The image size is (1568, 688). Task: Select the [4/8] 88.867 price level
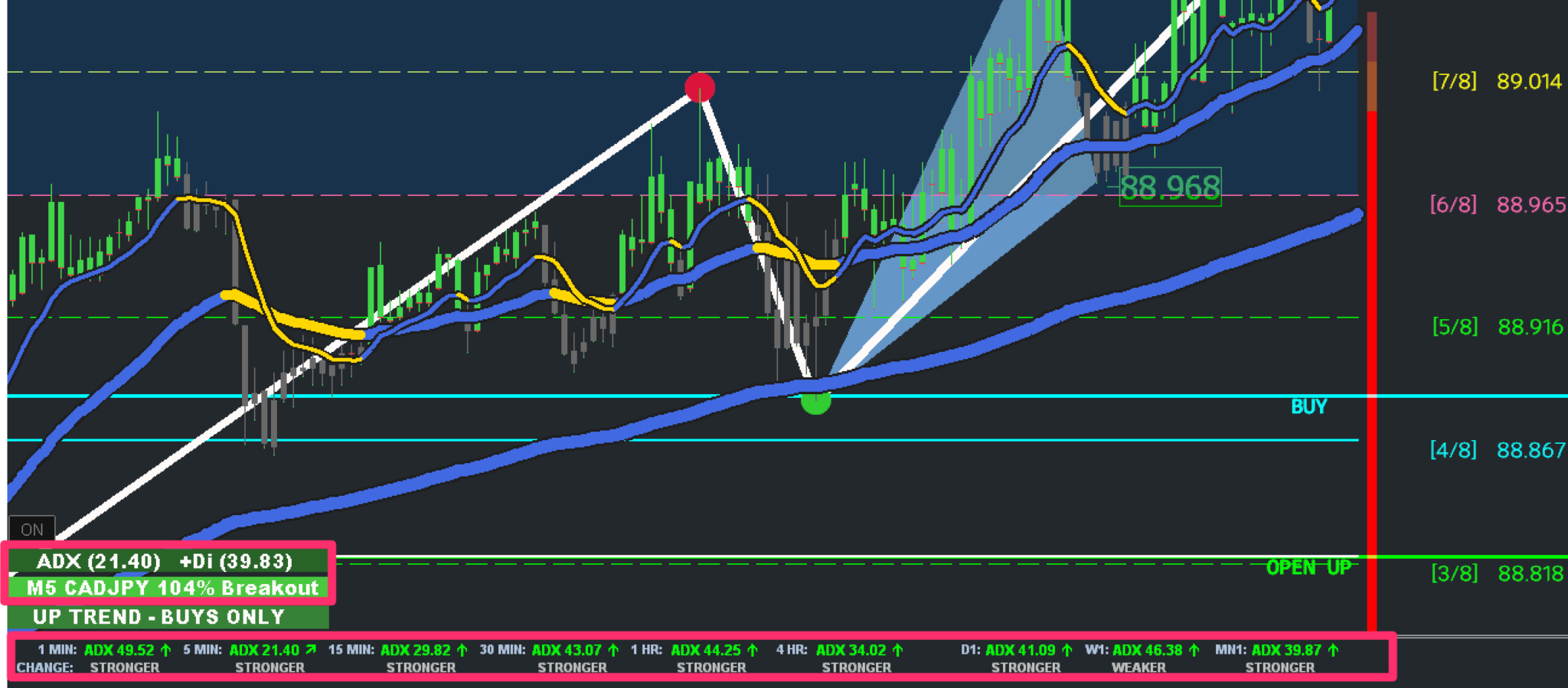coord(1496,450)
